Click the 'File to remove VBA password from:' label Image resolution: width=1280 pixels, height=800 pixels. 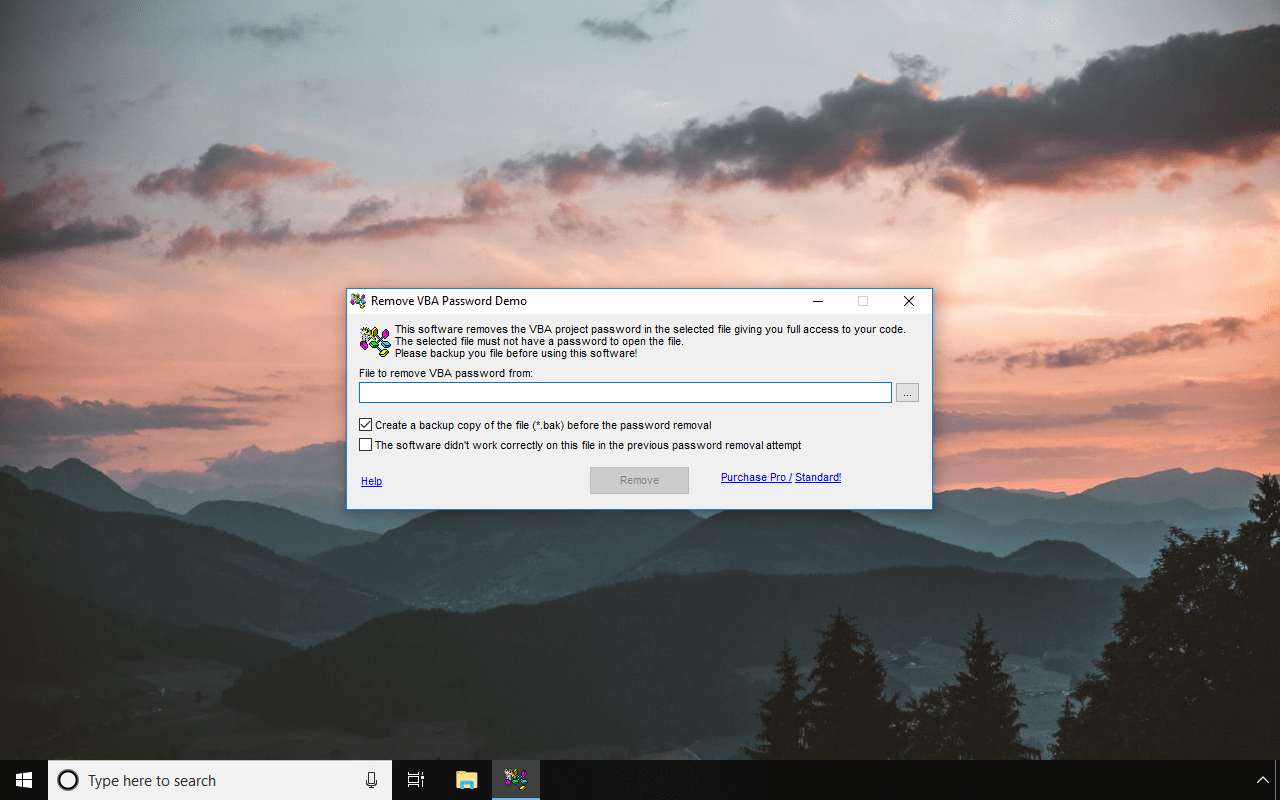click(x=446, y=373)
